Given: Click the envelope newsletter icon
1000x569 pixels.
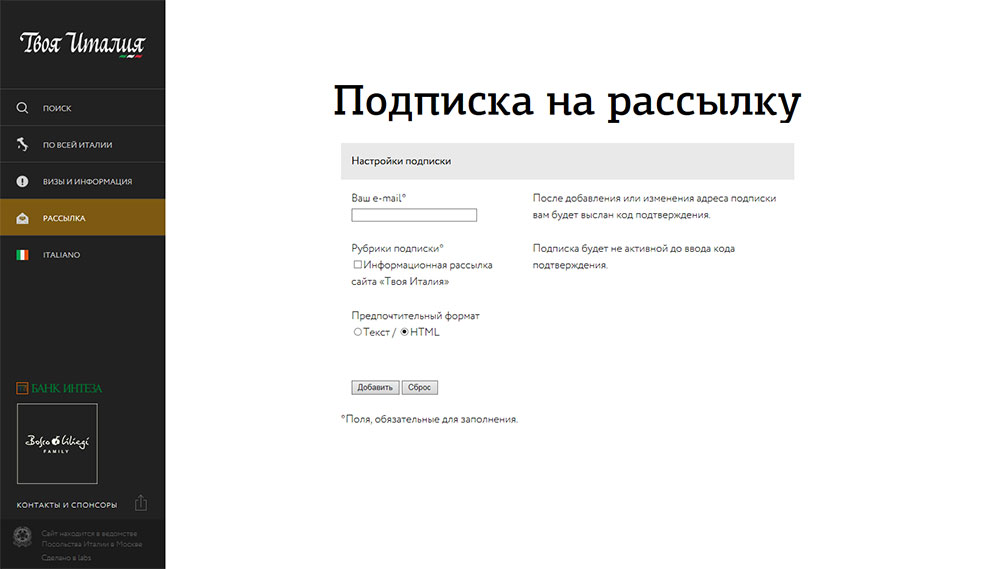Looking at the screenshot, I should [22, 218].
